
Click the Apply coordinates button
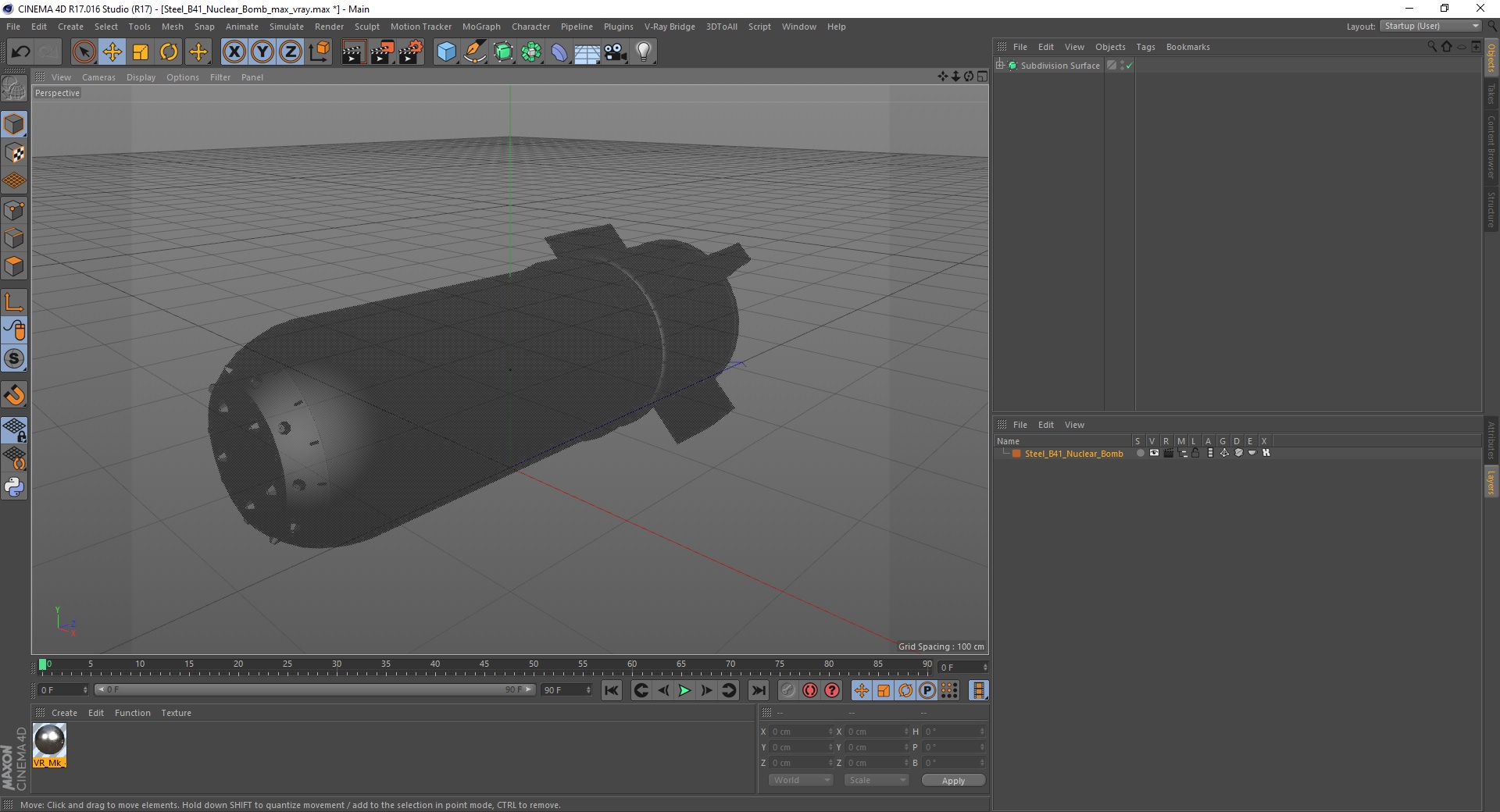[x=953, y=780]
